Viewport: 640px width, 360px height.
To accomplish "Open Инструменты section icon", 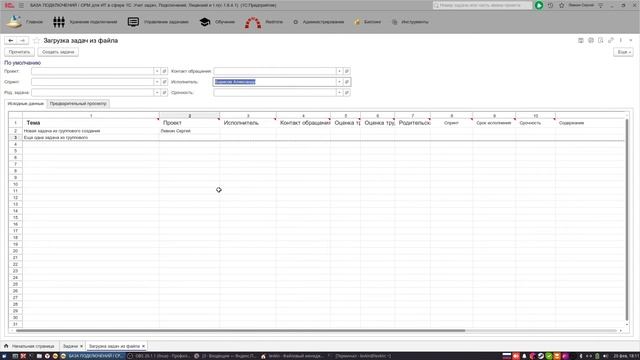I will [394, 22].
